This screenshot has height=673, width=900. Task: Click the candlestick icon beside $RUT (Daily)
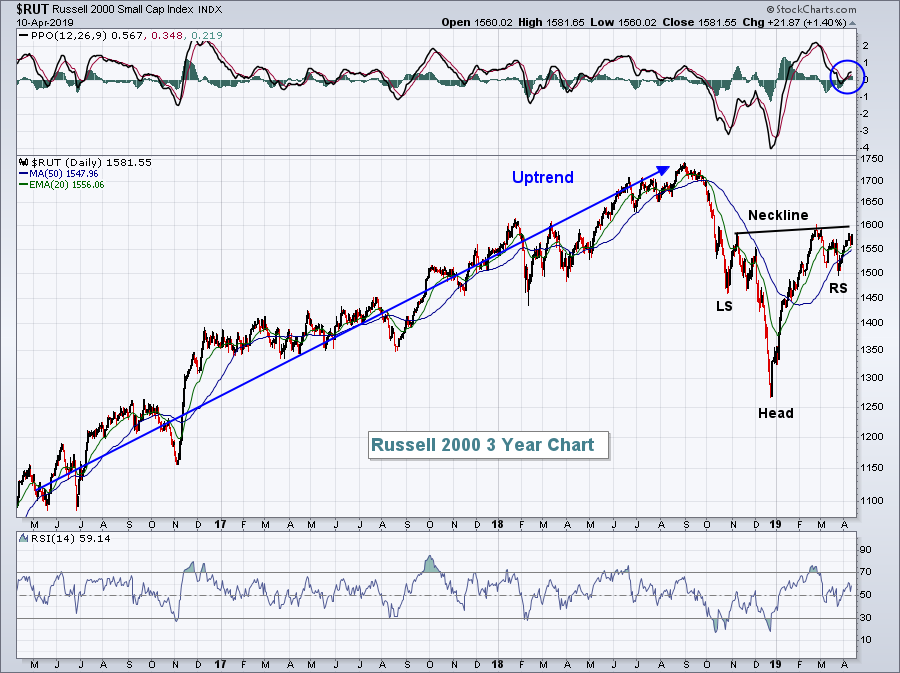(x=24, y=162)
